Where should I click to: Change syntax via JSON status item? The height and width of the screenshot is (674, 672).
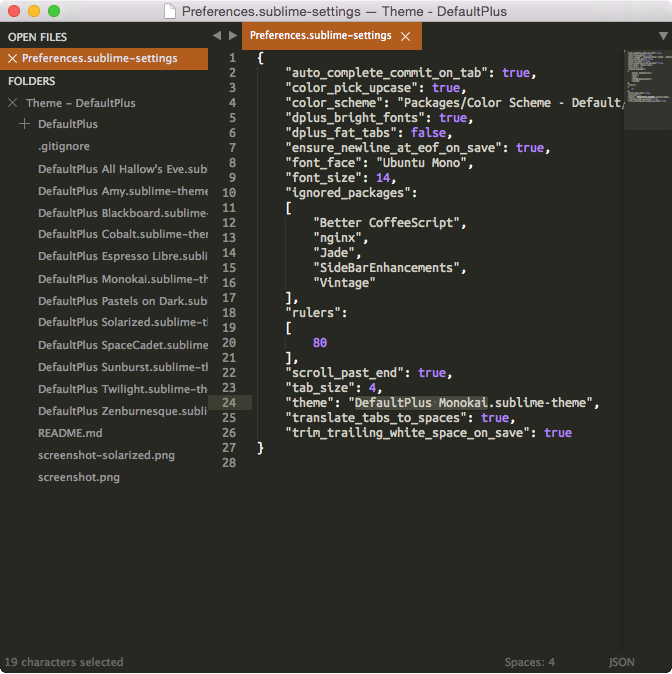pos(621,662)
